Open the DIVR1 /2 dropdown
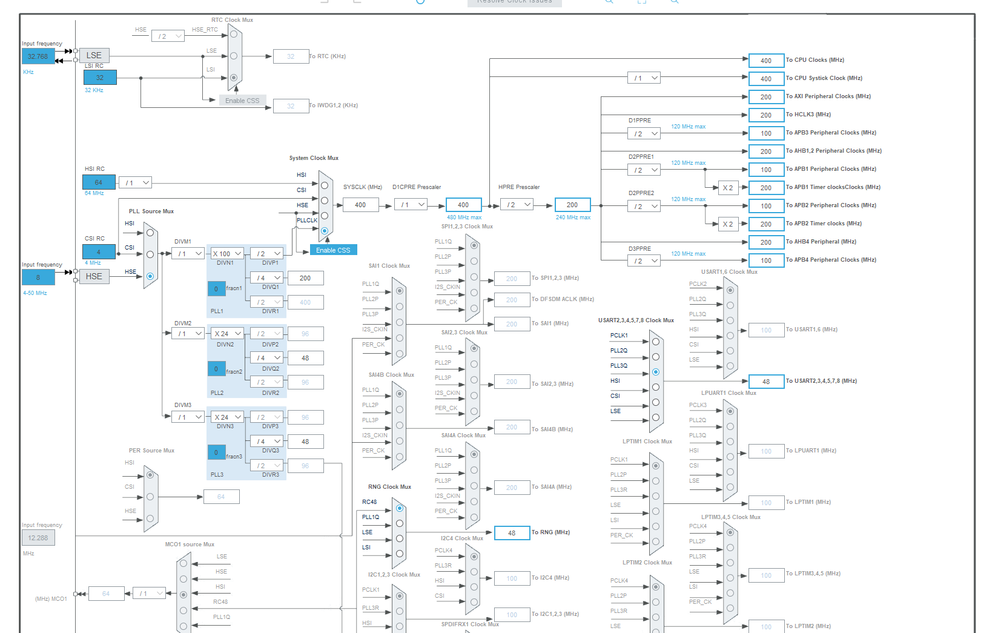 266,302
